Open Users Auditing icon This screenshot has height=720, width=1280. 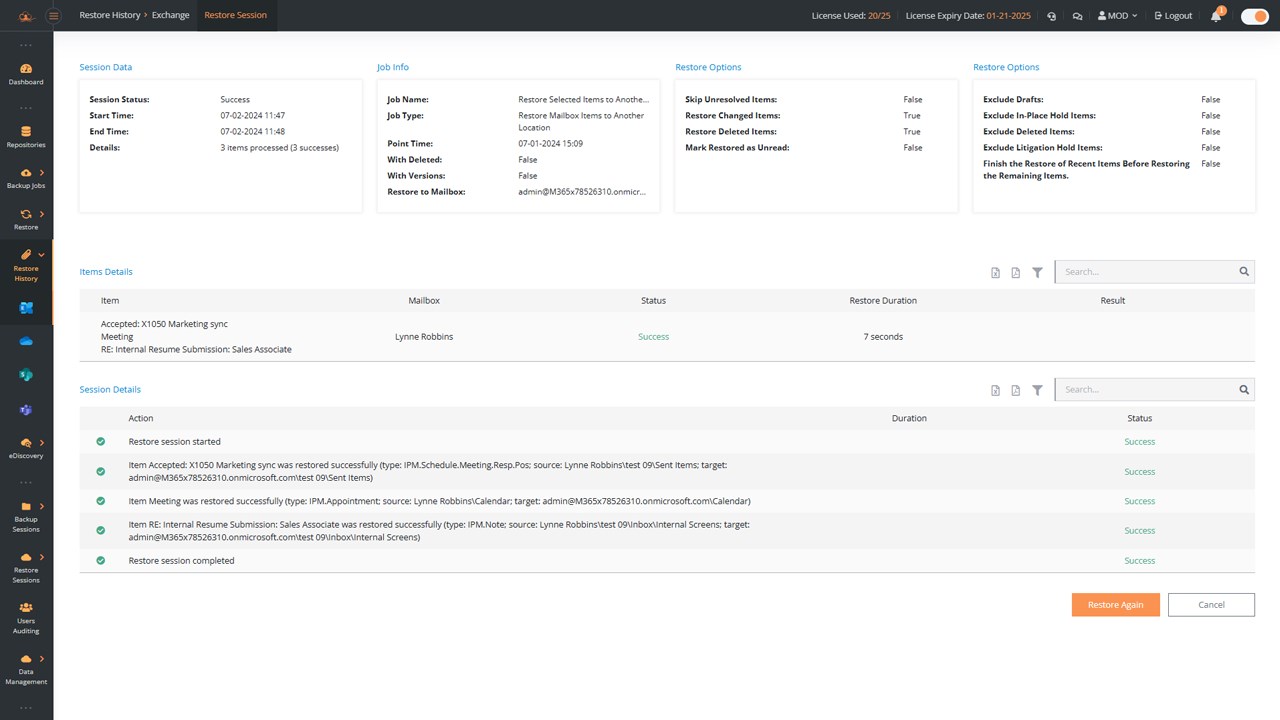pyautogui.click(x=26, y=607)
